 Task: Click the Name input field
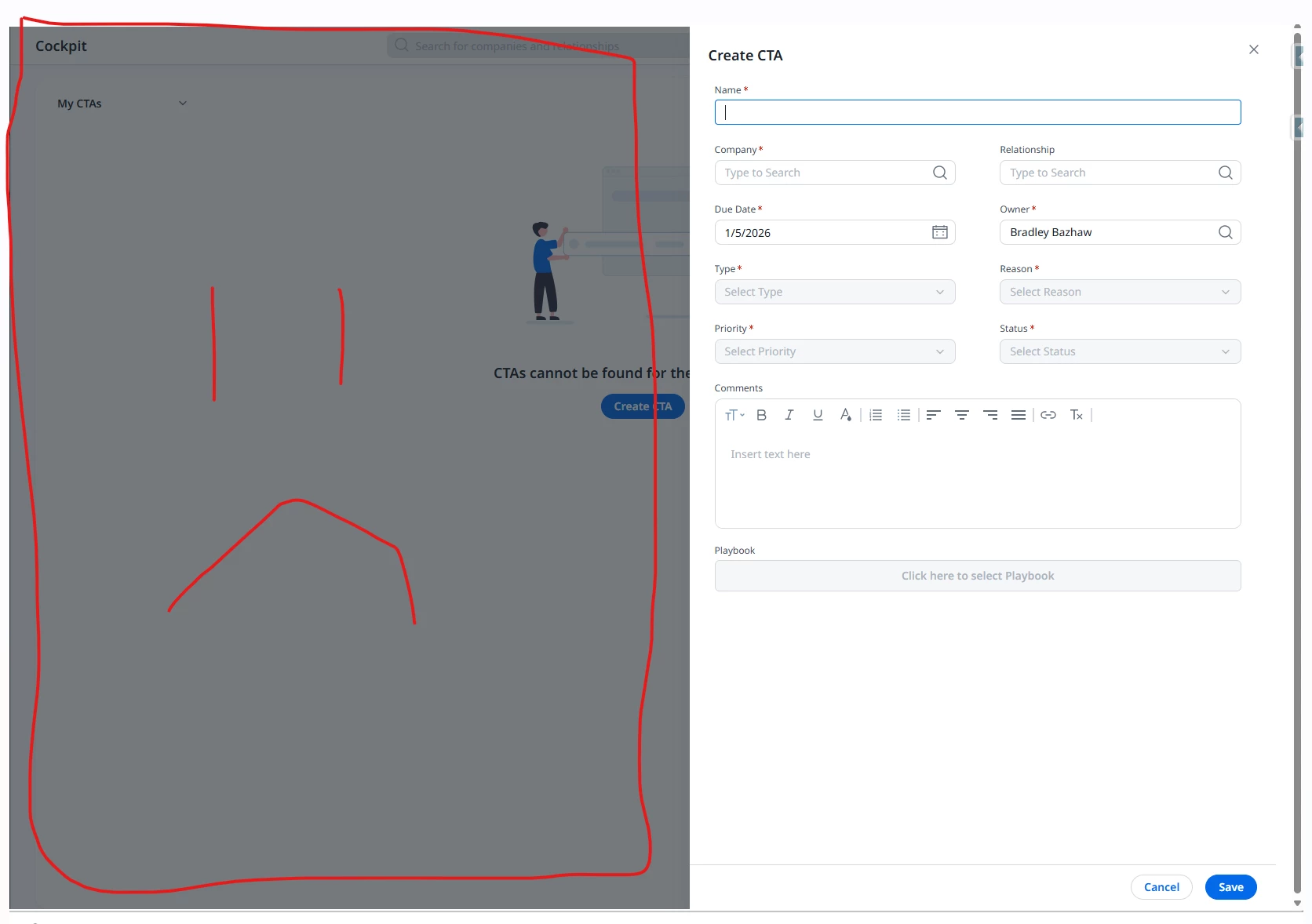pos(977,112)
